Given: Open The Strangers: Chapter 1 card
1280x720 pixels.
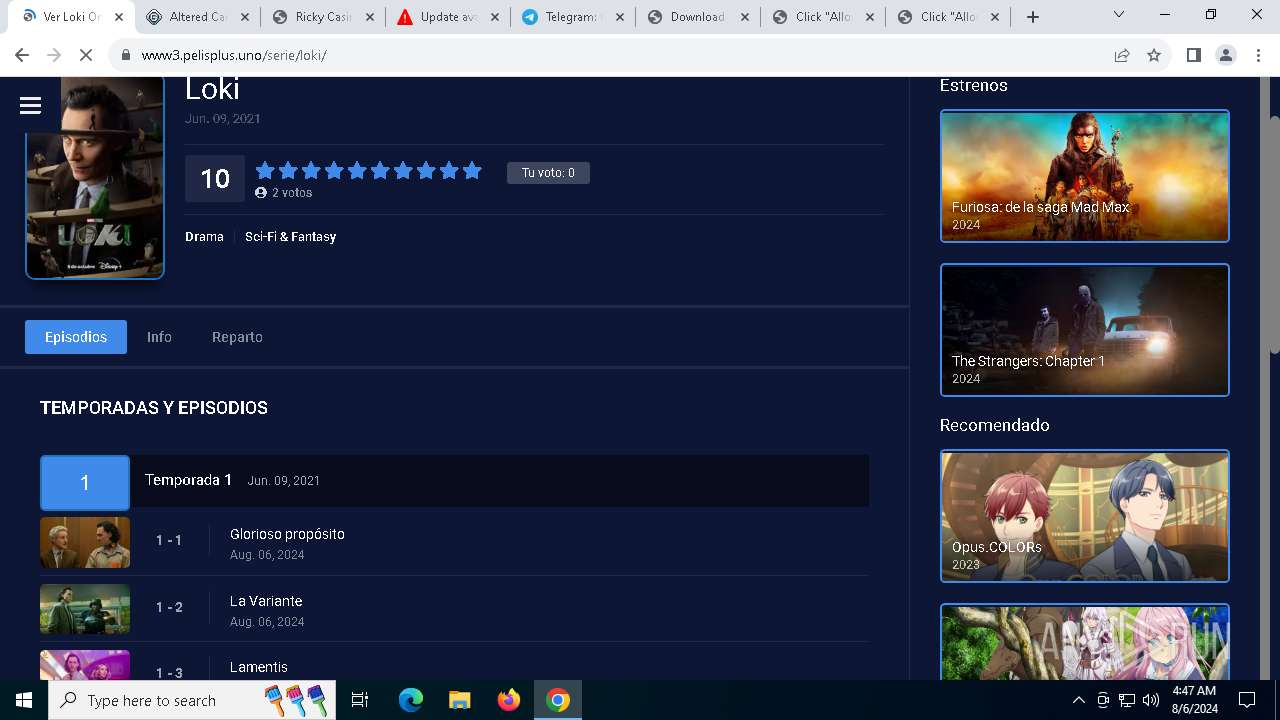Looking at the screenshot, I should tap(1085, 330).
